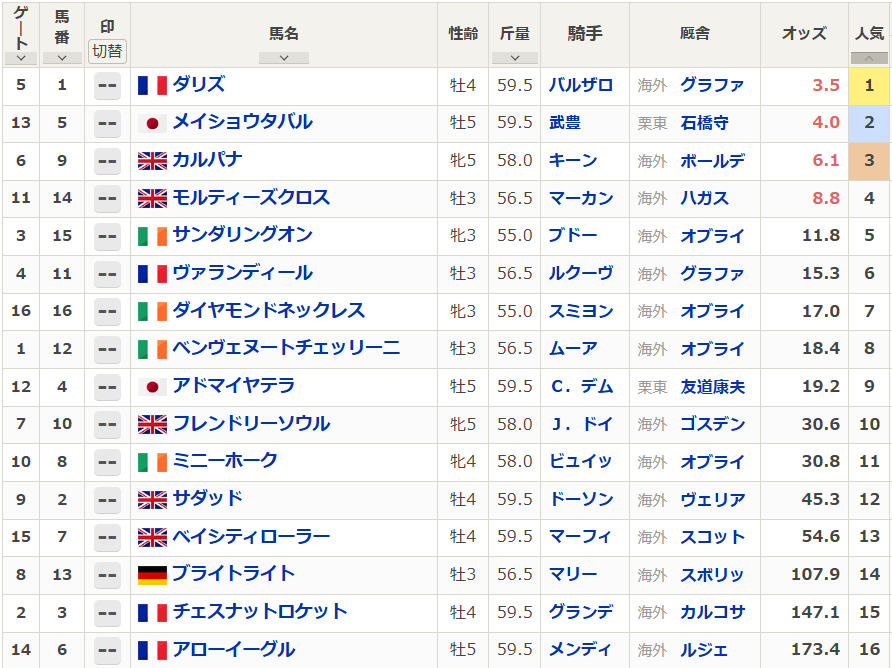Screen dimensions: 892x668
Task: Open horse page for ダイヤモンドネックレス
Action: (x=269, y=311)
